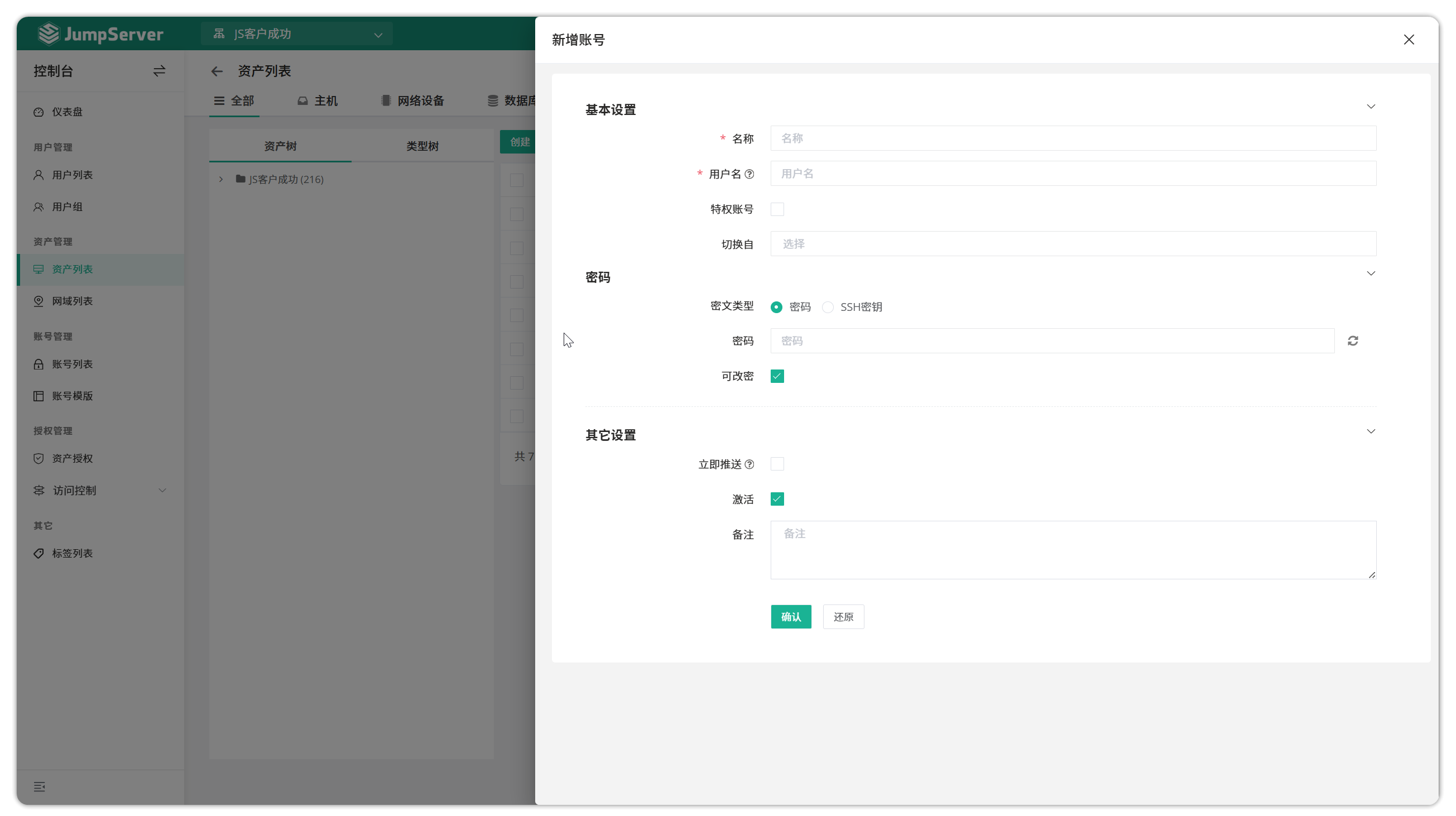Click the JumpServer logo
Viewport: 1456px width, 816px height.
click(x=100, y=34)
